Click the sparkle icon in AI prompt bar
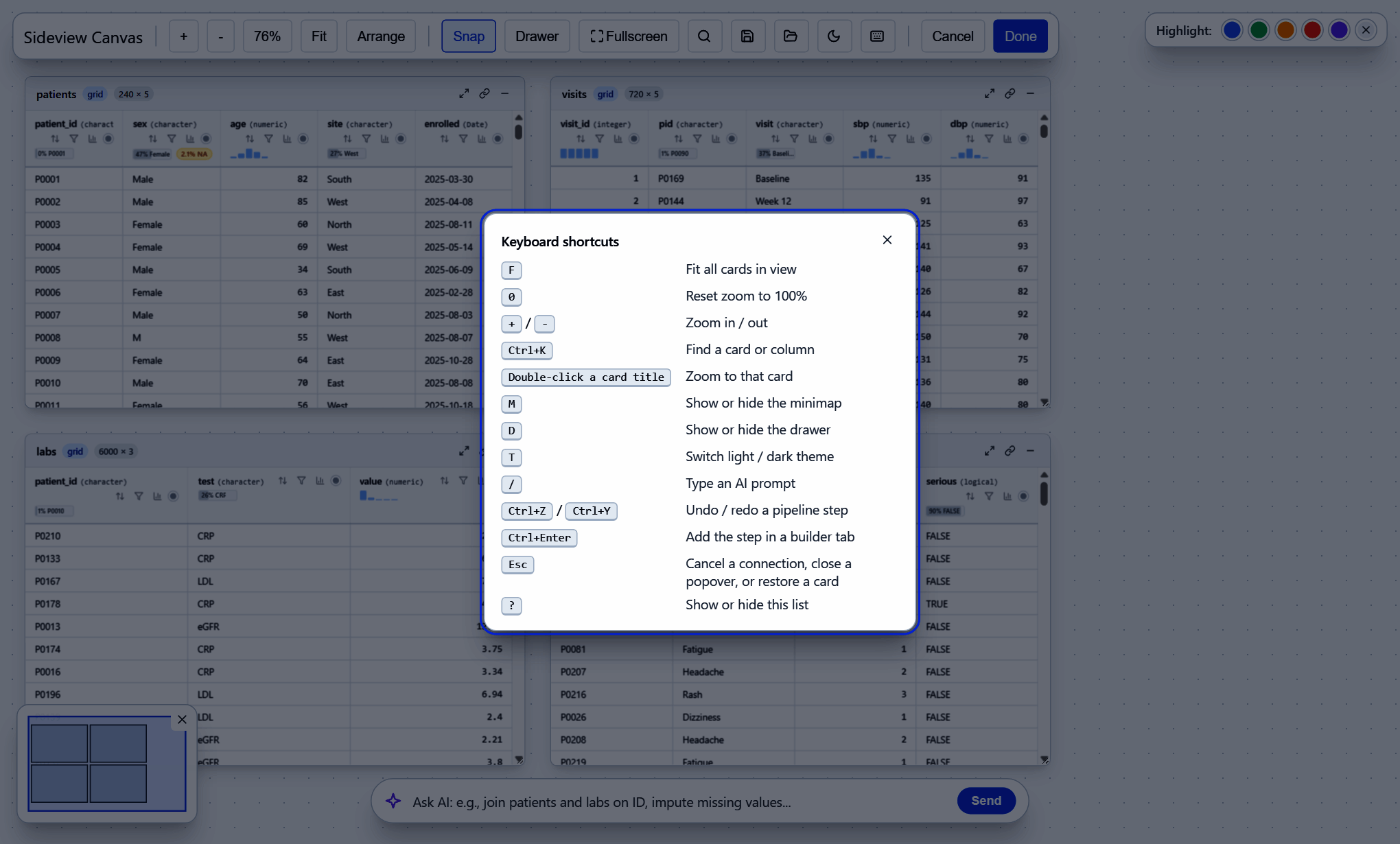Screen dimensions: 1400x844 [393, 801]
